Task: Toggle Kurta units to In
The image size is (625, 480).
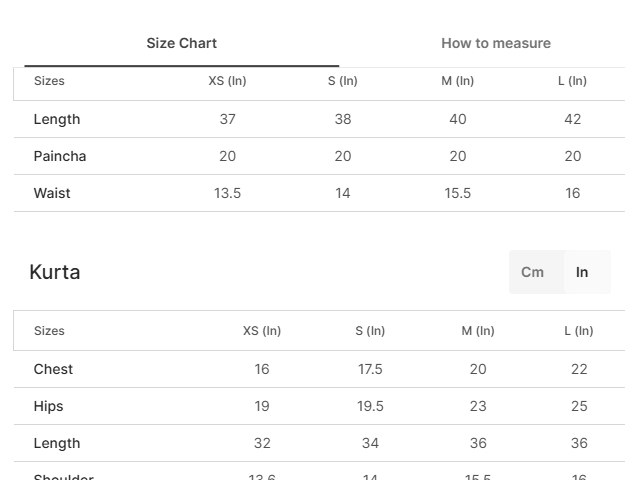Action: [582, 272]
